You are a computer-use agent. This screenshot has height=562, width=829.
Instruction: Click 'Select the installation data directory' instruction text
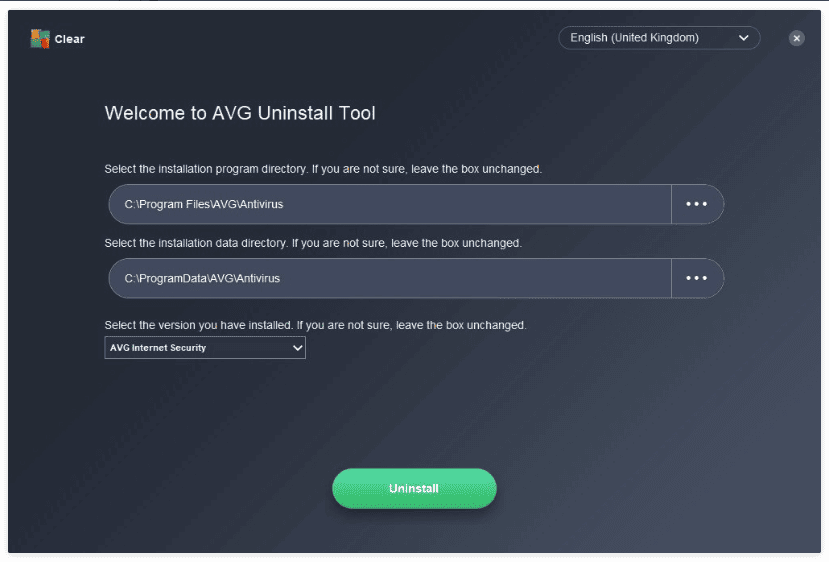(x=313, y=243)
